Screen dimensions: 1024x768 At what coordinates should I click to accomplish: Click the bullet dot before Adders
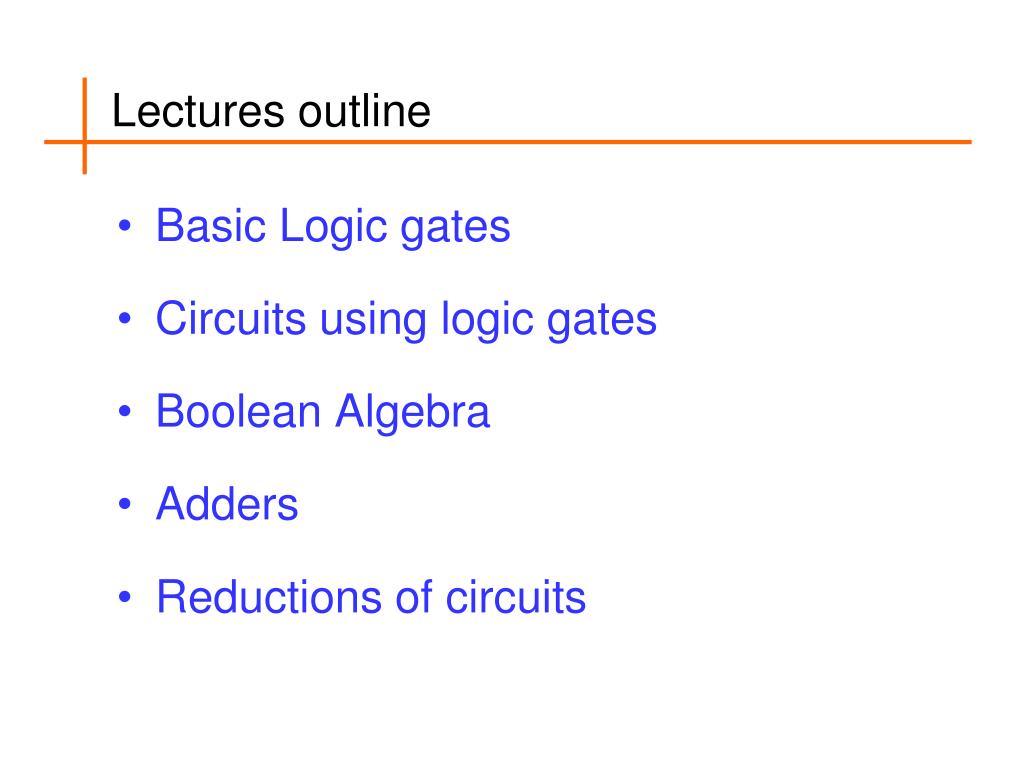point(125,504)
